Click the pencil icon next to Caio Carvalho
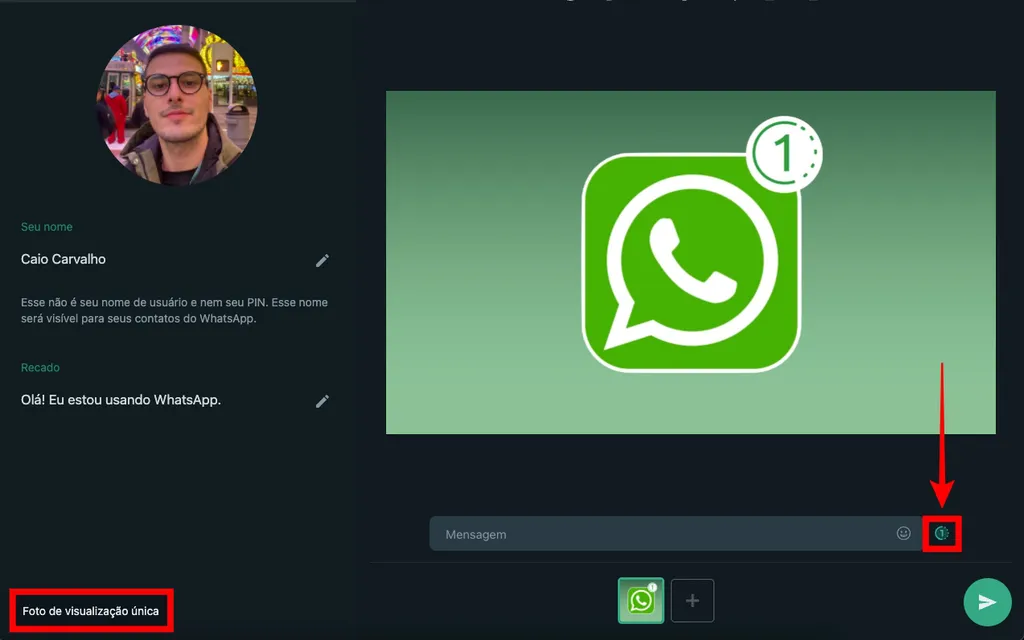The image size is (1024, 640). (322, 260)
